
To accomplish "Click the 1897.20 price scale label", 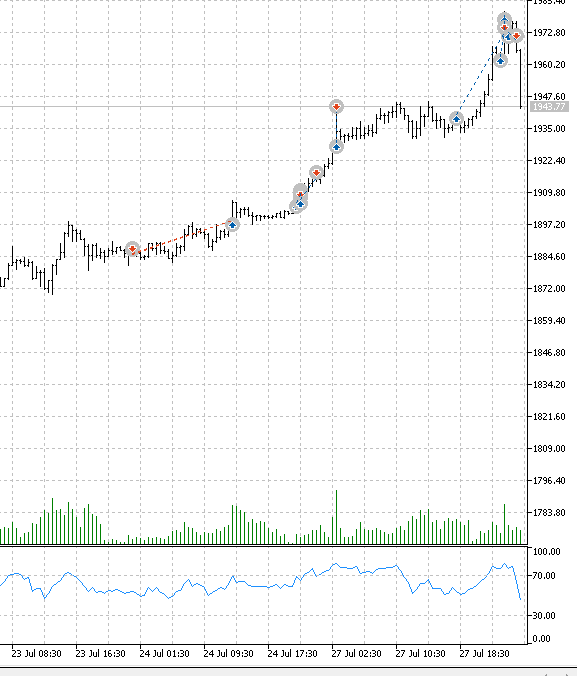I will coord(549,224).
